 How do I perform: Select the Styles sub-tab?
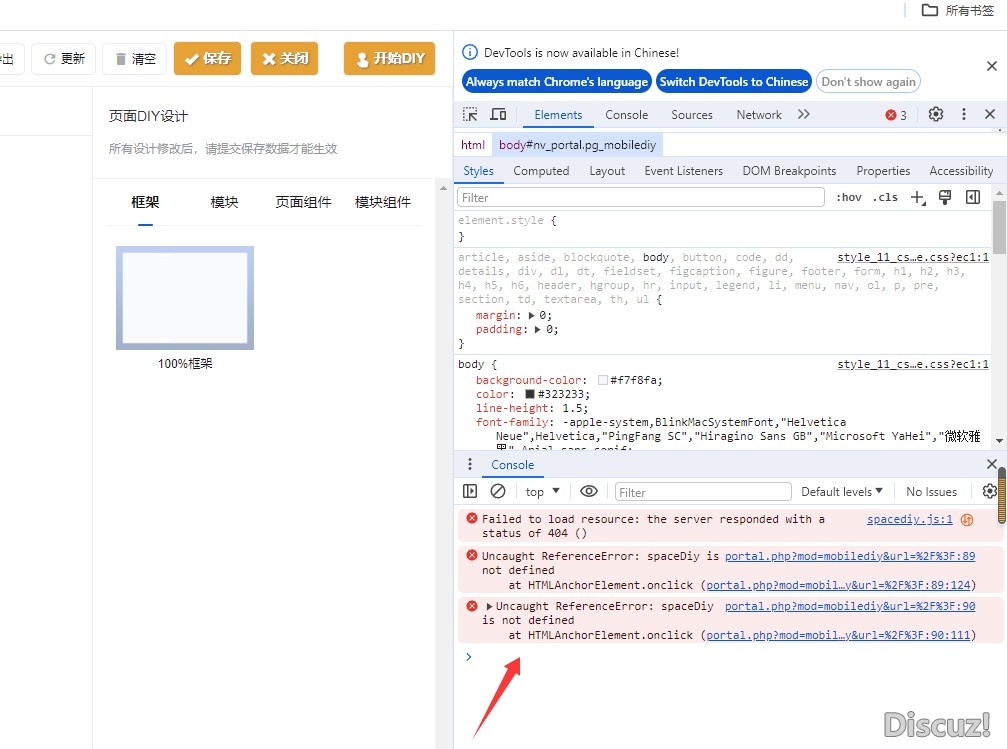click(x=478, y=171)
